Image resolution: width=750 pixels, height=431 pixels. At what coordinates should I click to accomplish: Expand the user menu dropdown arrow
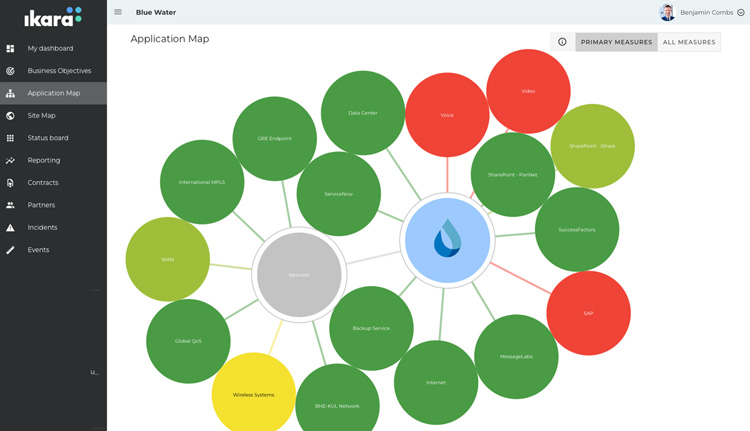pos(740,12)
